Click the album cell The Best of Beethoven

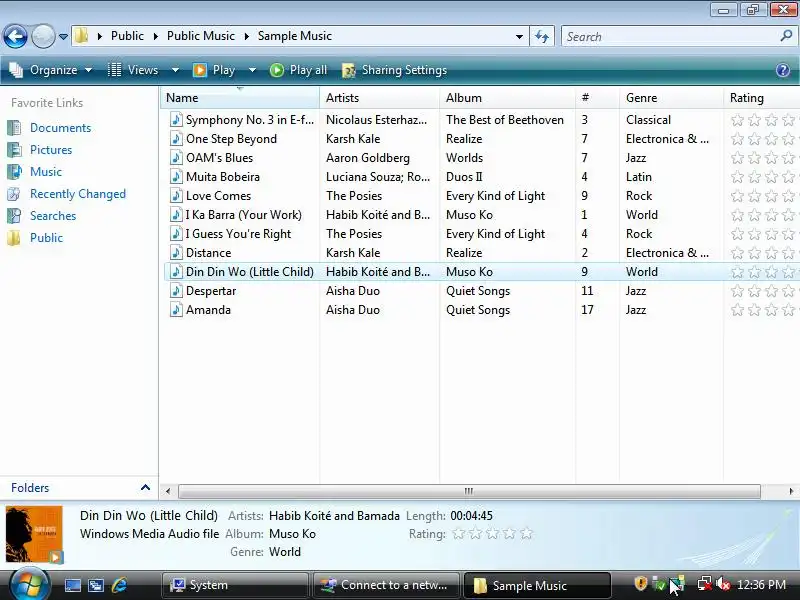[x=505, y=119]
